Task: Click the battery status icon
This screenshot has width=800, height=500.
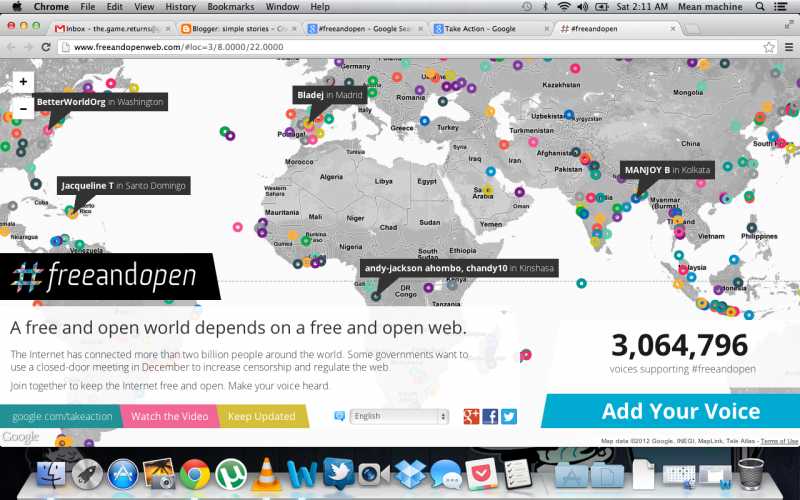Action: 602,7
